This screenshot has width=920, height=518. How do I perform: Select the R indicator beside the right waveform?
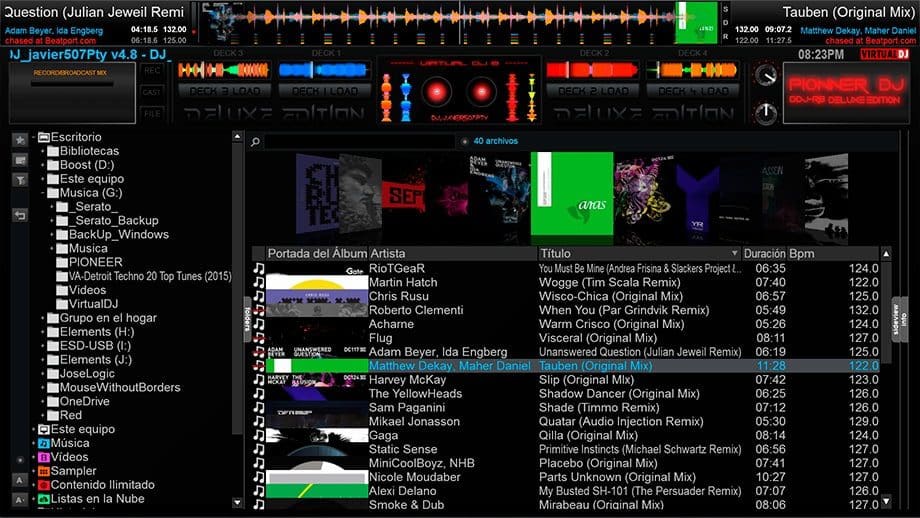click(725, 36)
